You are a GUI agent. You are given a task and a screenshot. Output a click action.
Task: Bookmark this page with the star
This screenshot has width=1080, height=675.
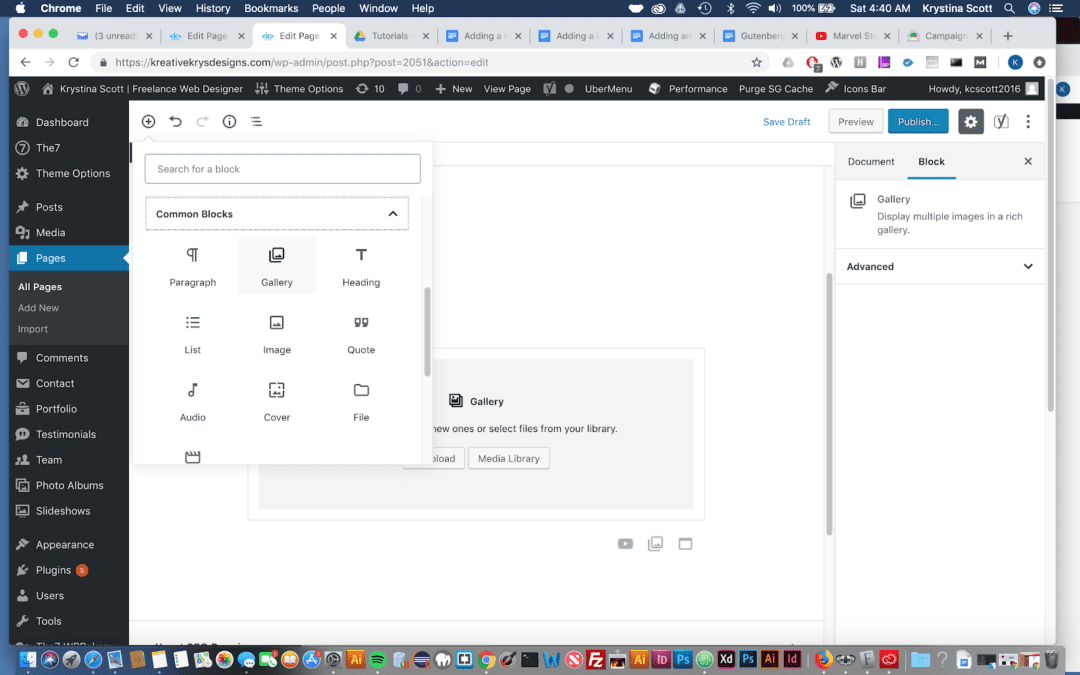[x=756, y=62]
